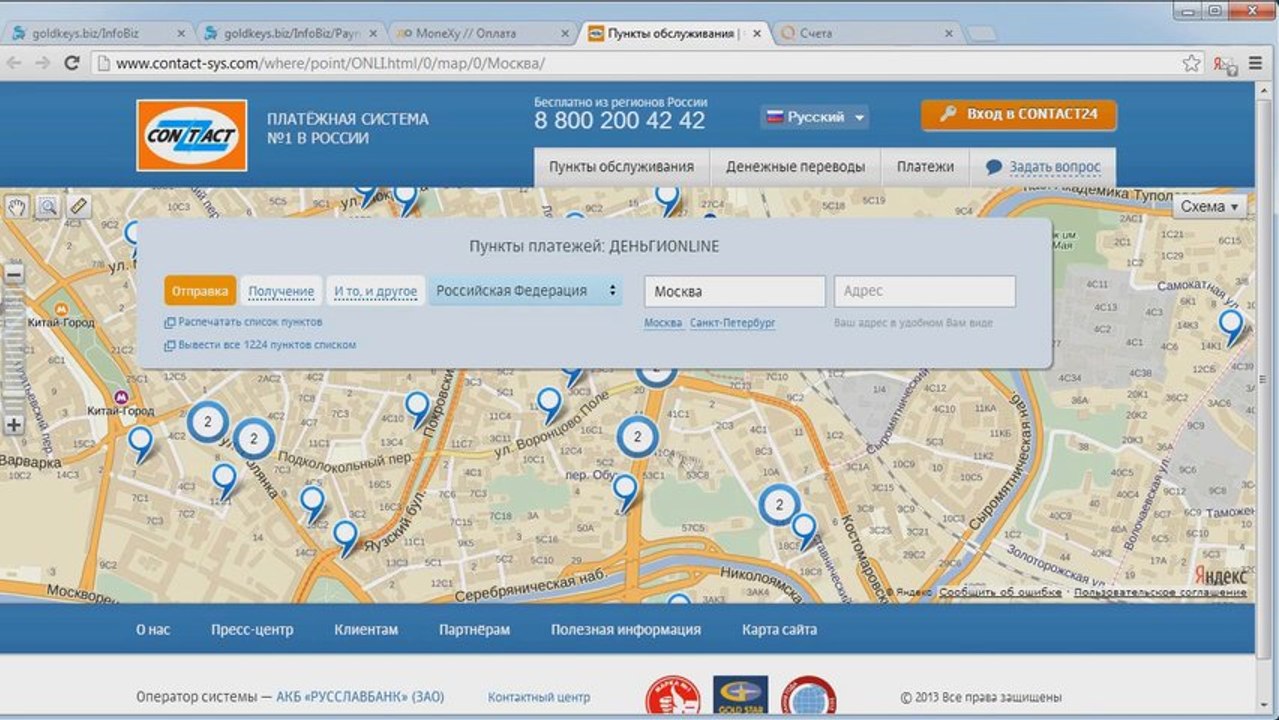Select the Санкт-Петербург quick city link
This screenshot has height=720, width=1279.
(733, 323)
